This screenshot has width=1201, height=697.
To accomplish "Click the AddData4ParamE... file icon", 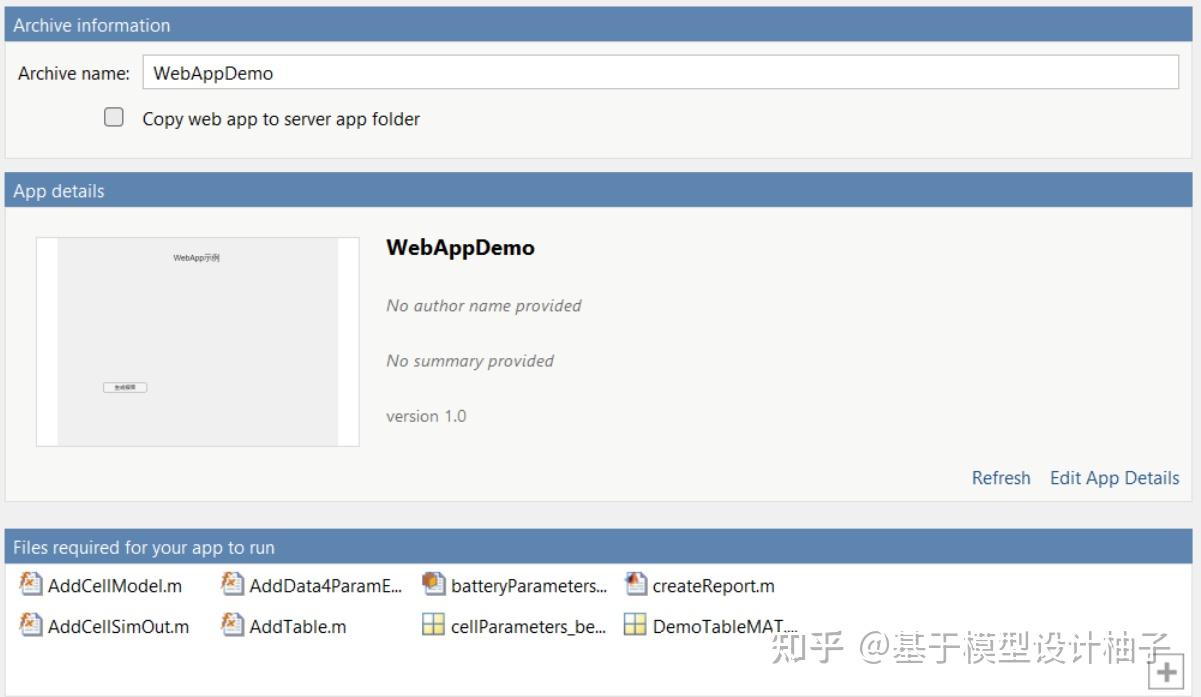I will click(233, 584).
